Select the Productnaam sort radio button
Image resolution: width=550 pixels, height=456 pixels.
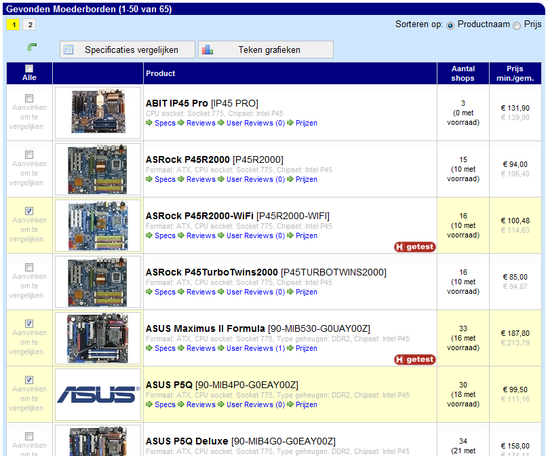pos(450,25)
